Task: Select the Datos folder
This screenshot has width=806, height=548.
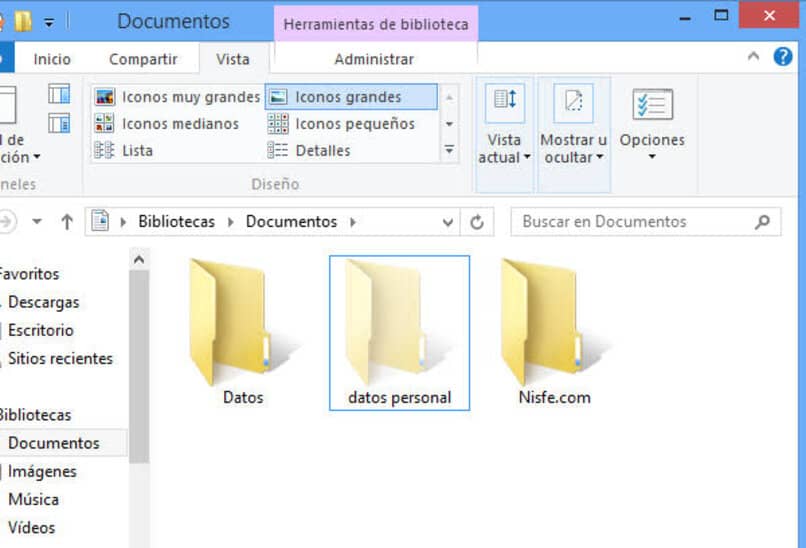Action: click(243, 333)
